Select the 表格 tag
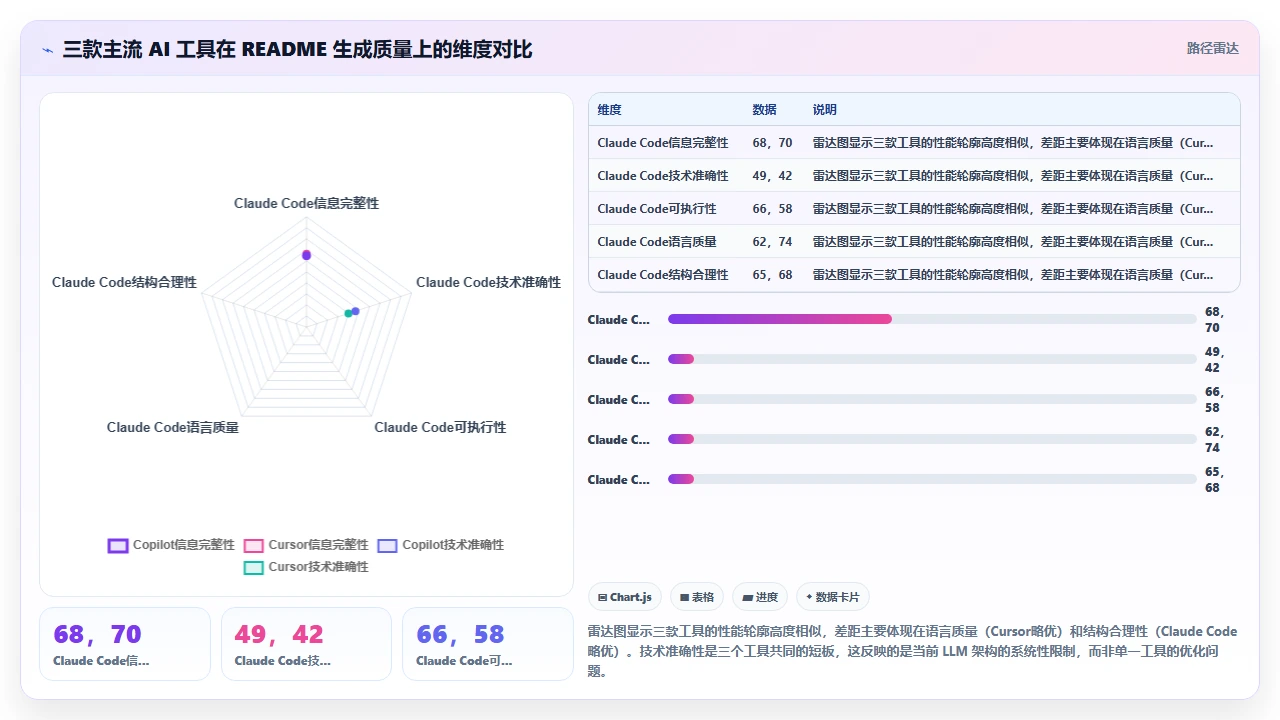 tap(697, 597)
